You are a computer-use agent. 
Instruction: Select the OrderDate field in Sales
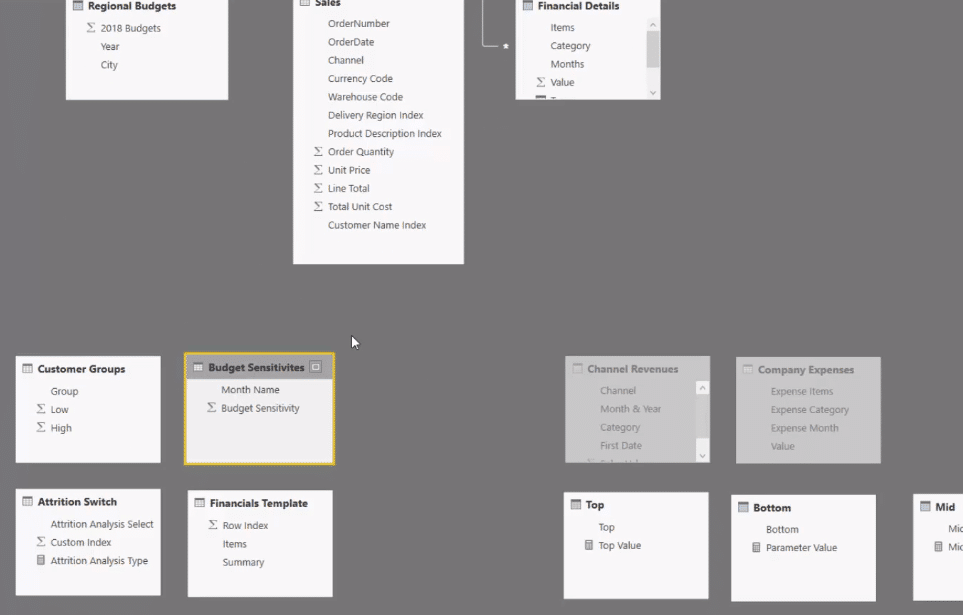351,42
